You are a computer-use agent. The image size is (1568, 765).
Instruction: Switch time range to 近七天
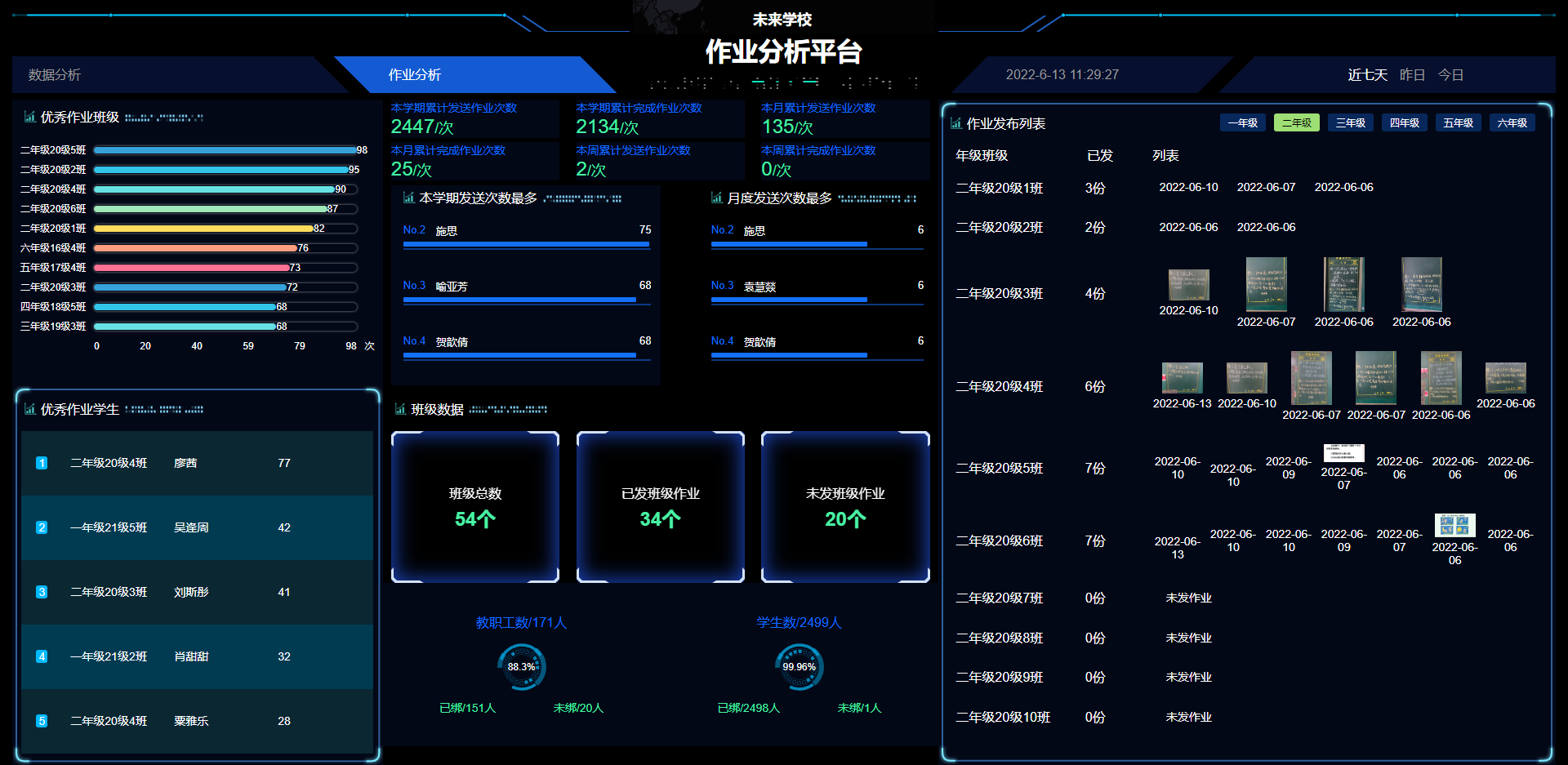(x=1367, y=74)
